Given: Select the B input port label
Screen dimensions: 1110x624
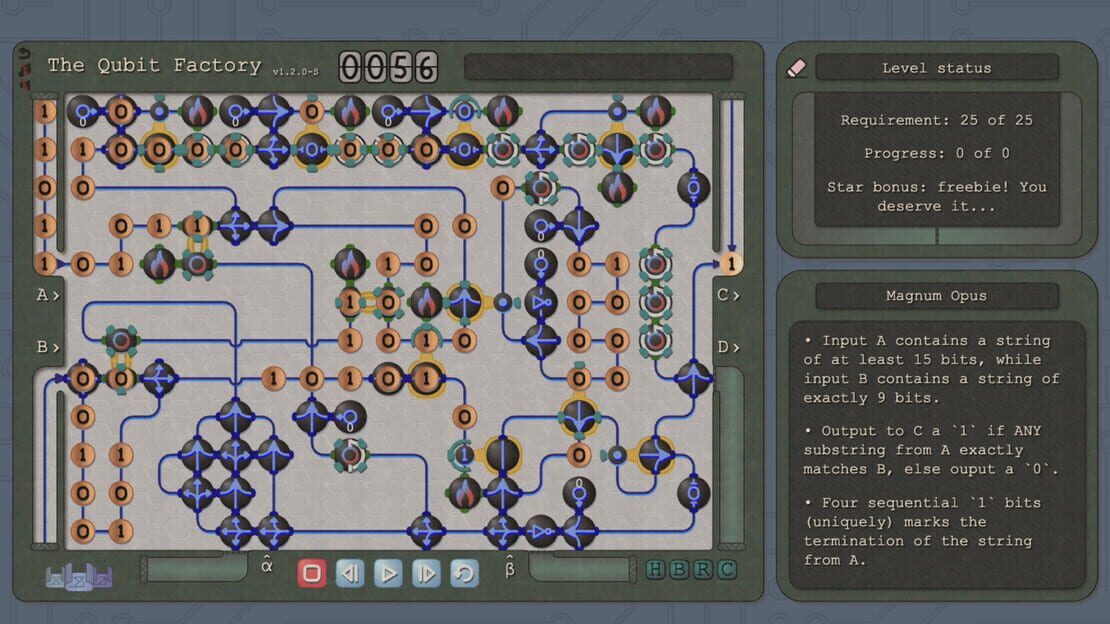Looking at the screenshot, I should [x=47, y=347].
